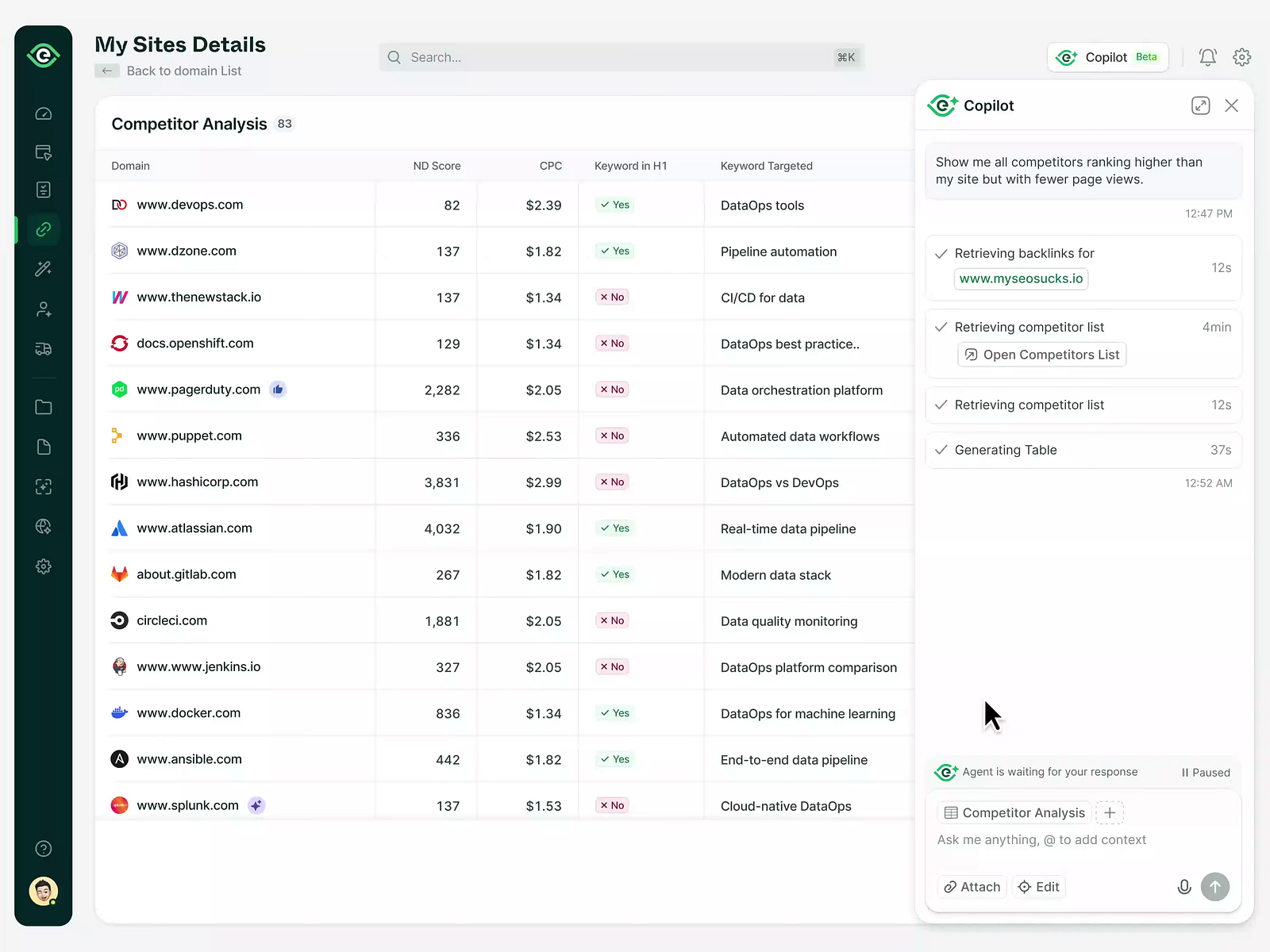Image resolution: width=1270 pixels, height=952 pixels.
Task: Sort by the ND Score column header
Action: 437,166
